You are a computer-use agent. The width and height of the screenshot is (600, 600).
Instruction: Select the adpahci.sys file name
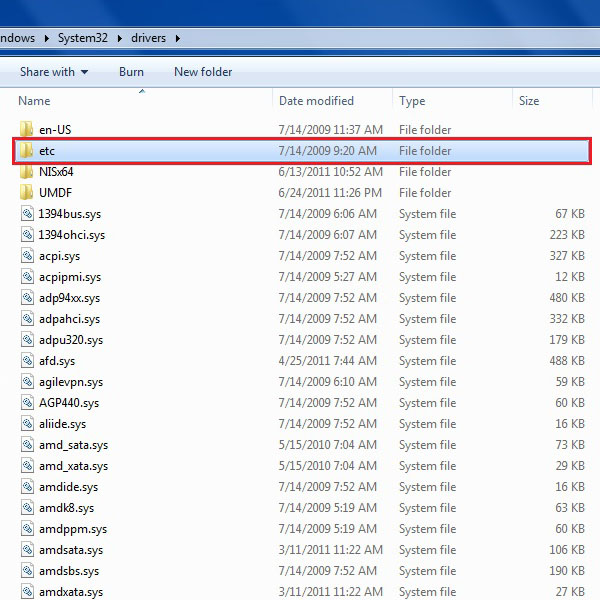click(x=69, y=319)
